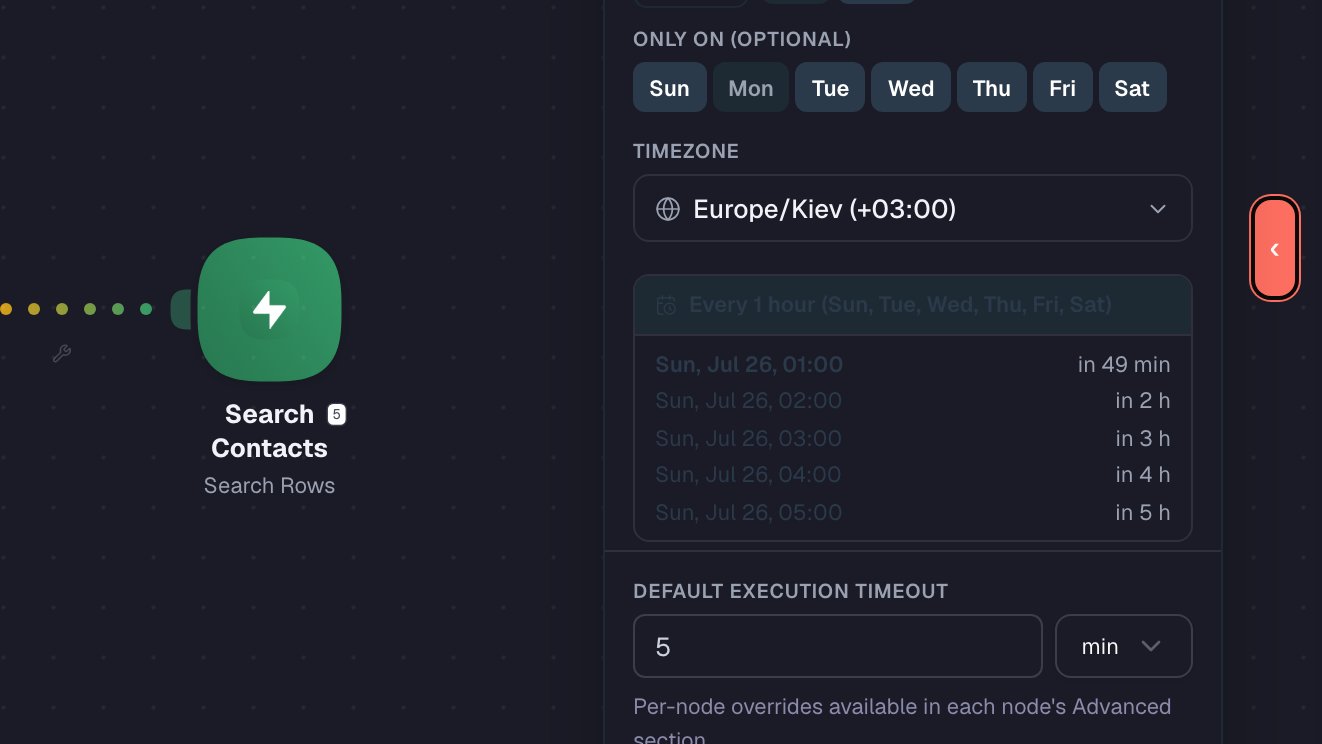Toggle the Fri day chip
The height and width of the screenshot is (744, 1322).
(x=1063, y=88)
